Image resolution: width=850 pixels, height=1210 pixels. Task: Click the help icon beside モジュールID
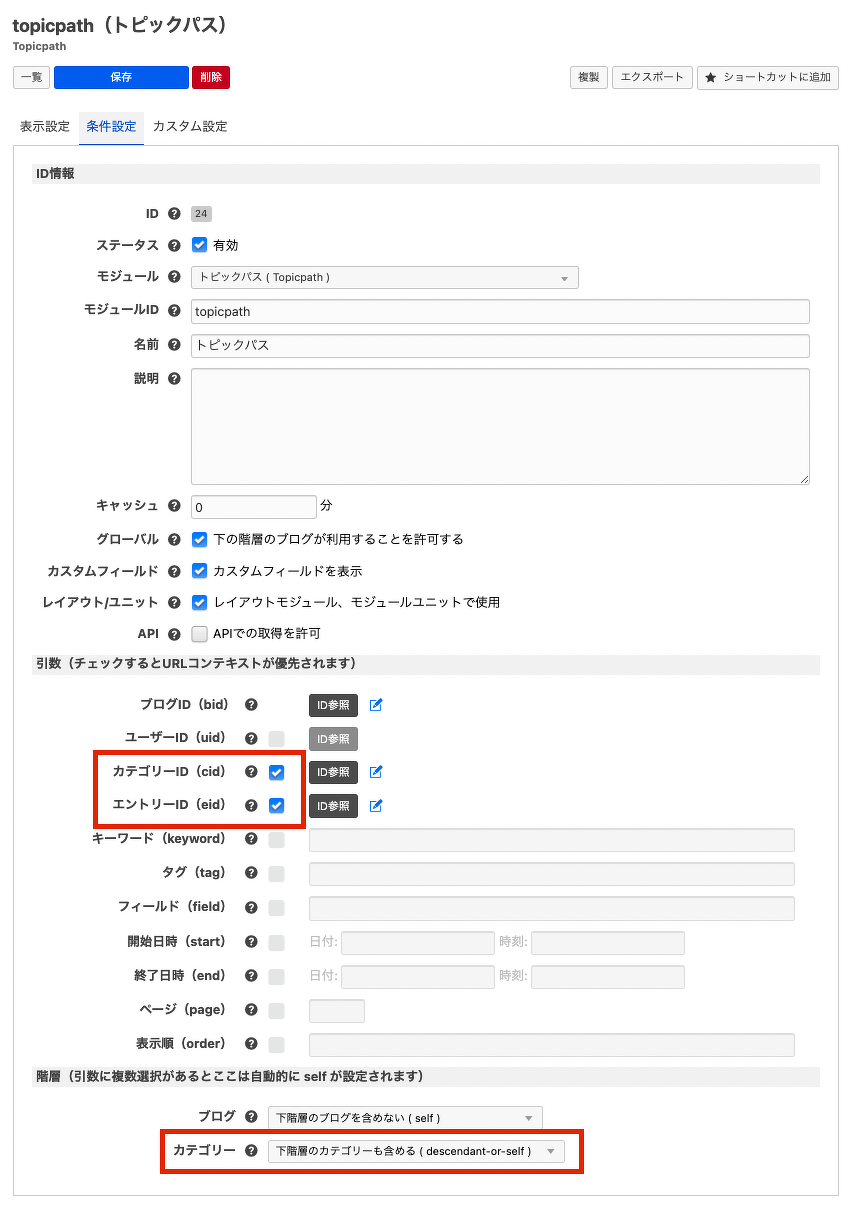coord(174,311)
